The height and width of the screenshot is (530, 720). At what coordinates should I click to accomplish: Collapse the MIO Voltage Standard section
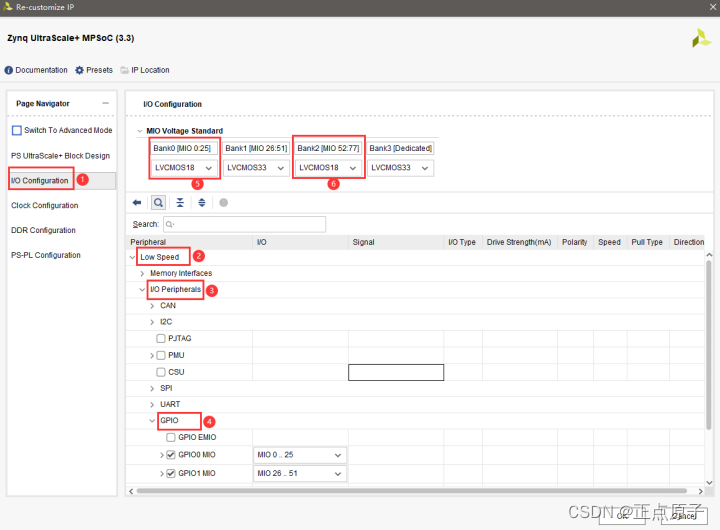pyautogui.click(x=140, y=131)
